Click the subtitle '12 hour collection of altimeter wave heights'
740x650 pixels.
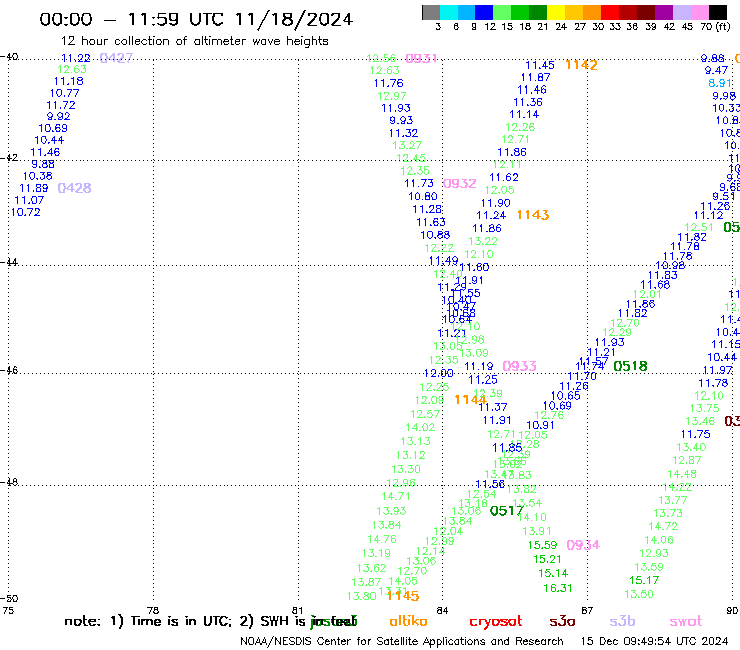tap(194, 42)
